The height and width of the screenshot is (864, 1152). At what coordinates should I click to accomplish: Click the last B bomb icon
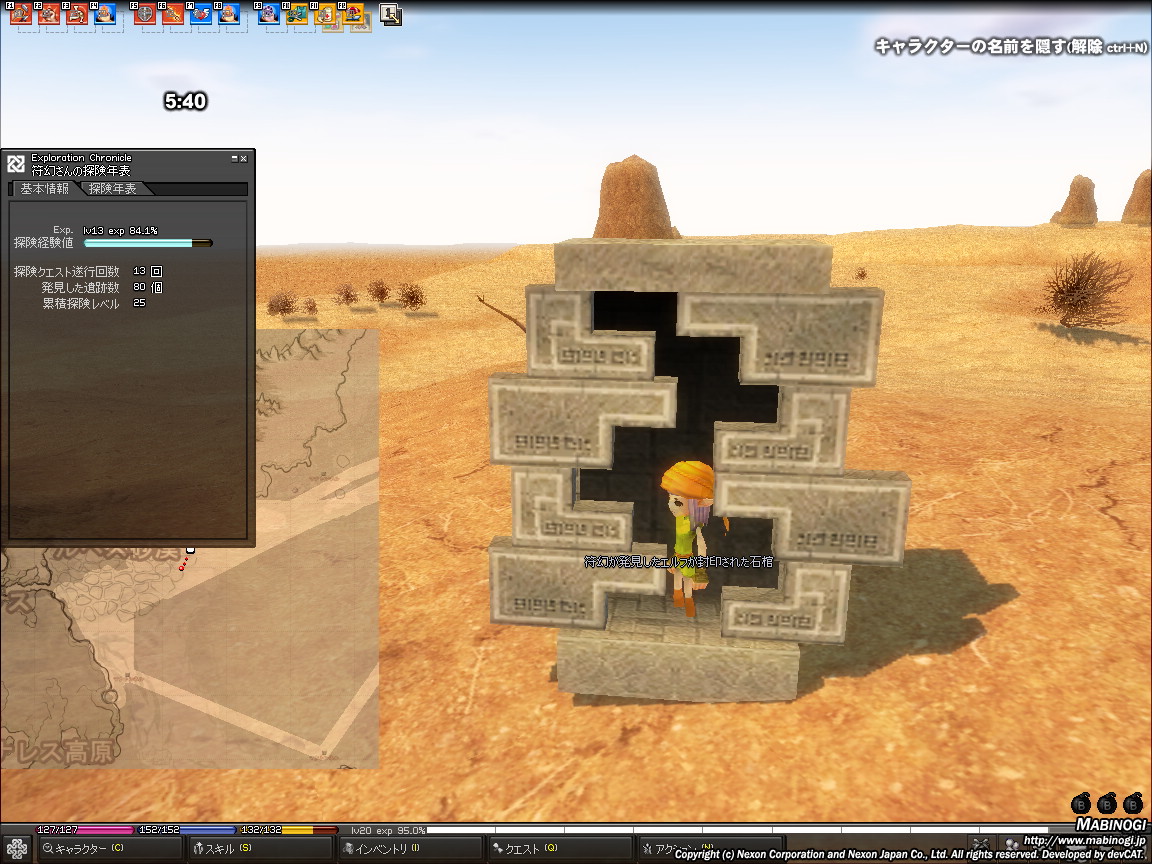pyautogui.click(x=1133, y=803)
